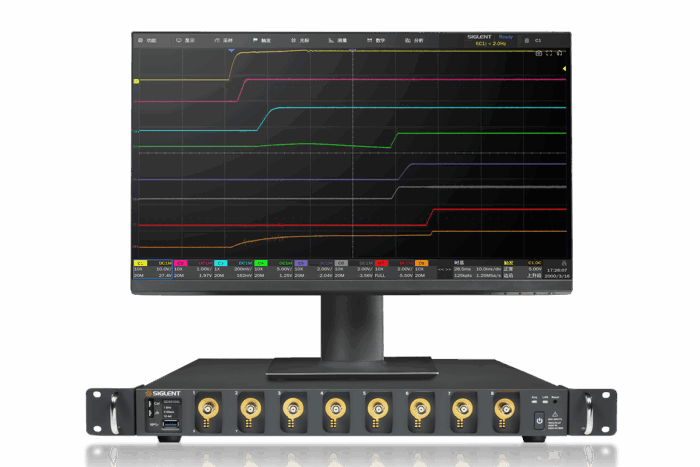Click the C1 indicator in top-right corner

537,40
